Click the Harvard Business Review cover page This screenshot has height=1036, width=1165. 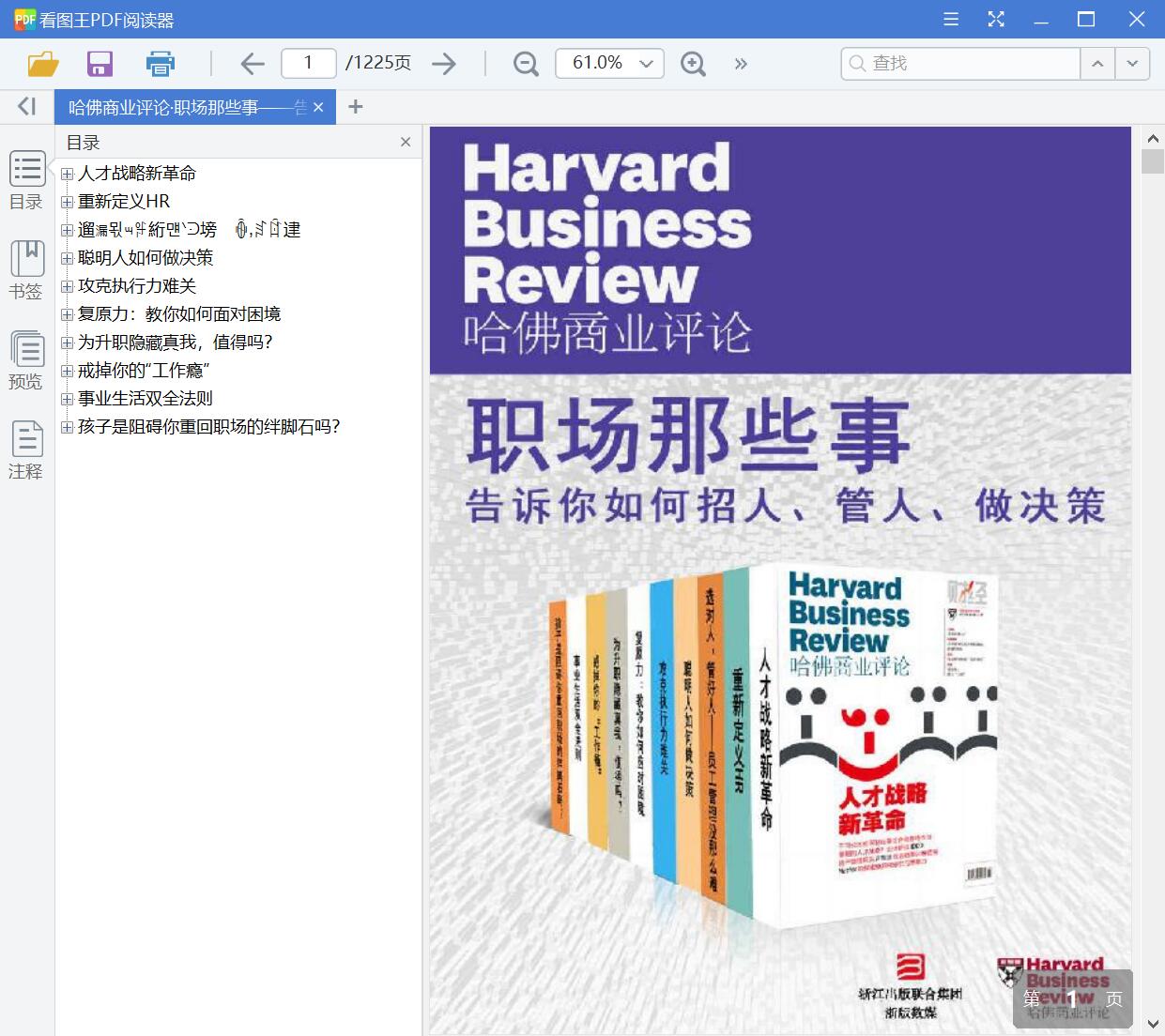click(x=780, y=580)
